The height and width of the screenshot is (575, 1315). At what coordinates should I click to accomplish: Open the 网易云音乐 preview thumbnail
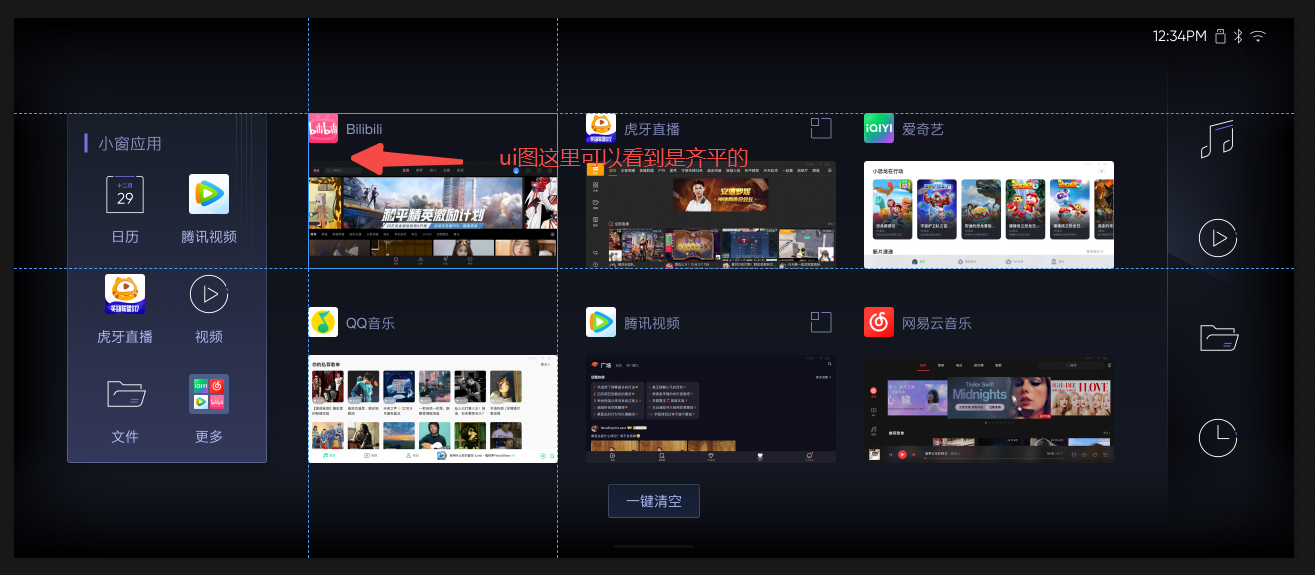click(x=989, y=409)
